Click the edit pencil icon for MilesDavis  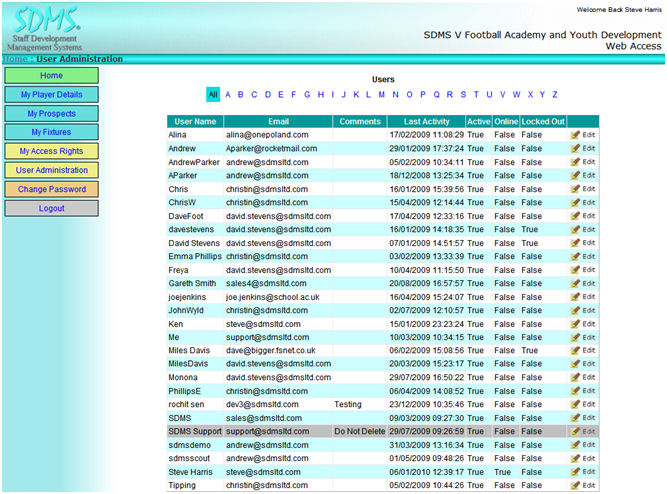pyautogui.click(x=575, y=364)
